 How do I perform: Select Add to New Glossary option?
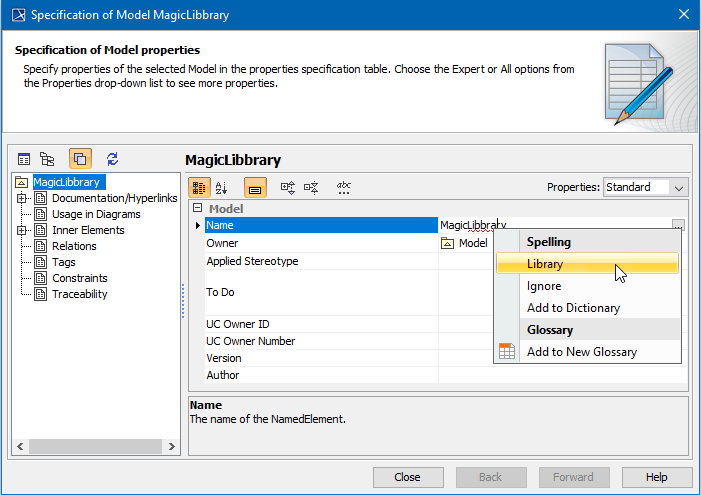(581, 351)
